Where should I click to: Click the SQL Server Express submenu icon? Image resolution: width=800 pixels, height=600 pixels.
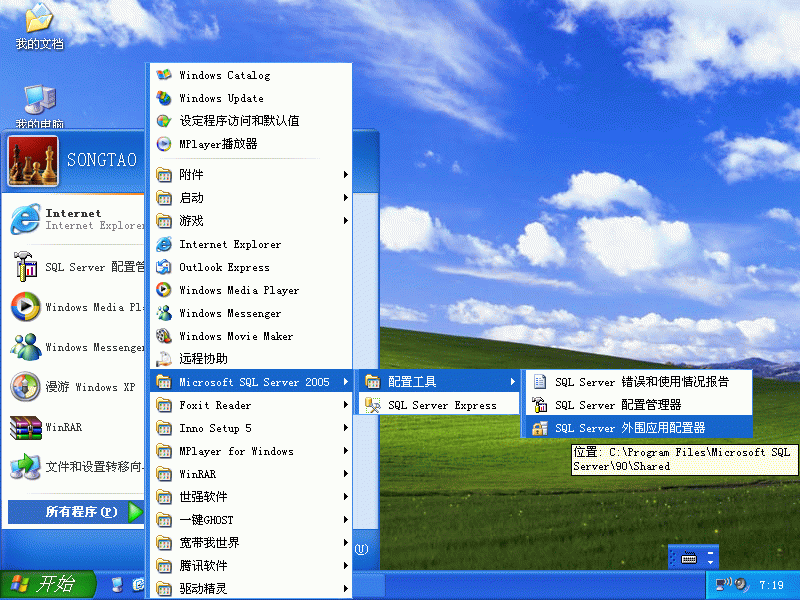[372, 405]
